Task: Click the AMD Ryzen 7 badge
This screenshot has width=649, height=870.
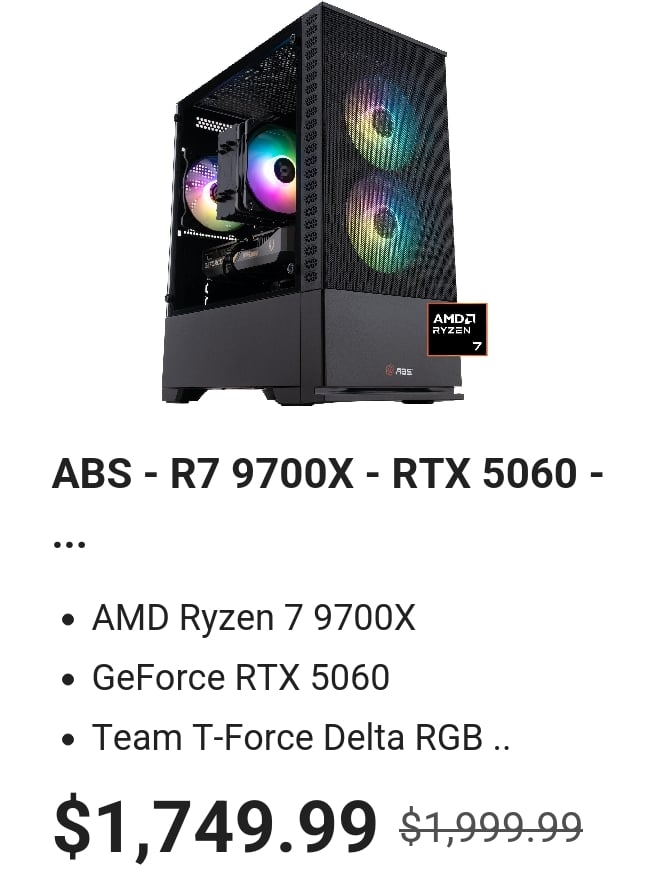Action: pos(457,329)
